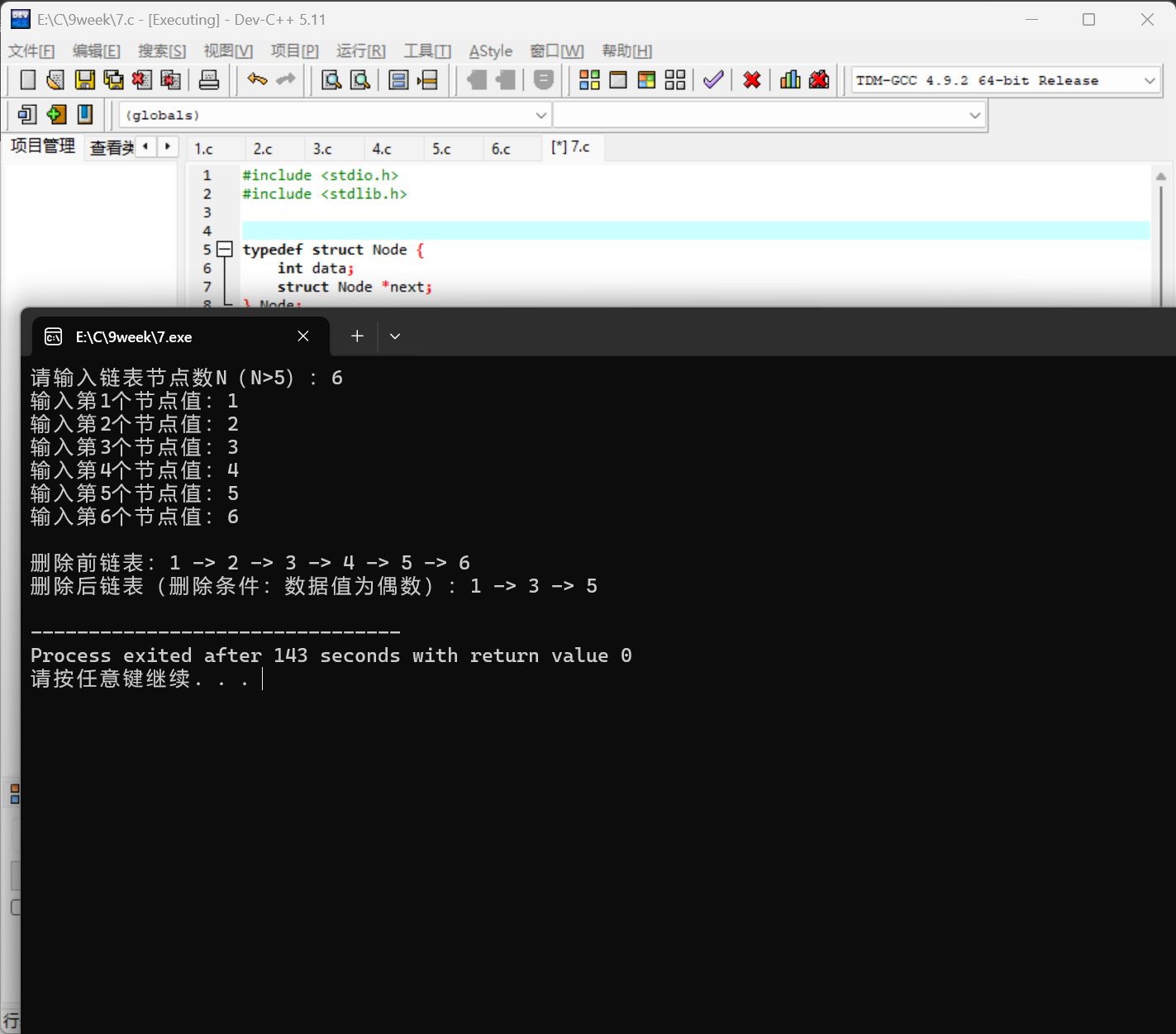Open the 视图[V] menu
This screenshot has width=1176, height=1034.
[228, 51]
